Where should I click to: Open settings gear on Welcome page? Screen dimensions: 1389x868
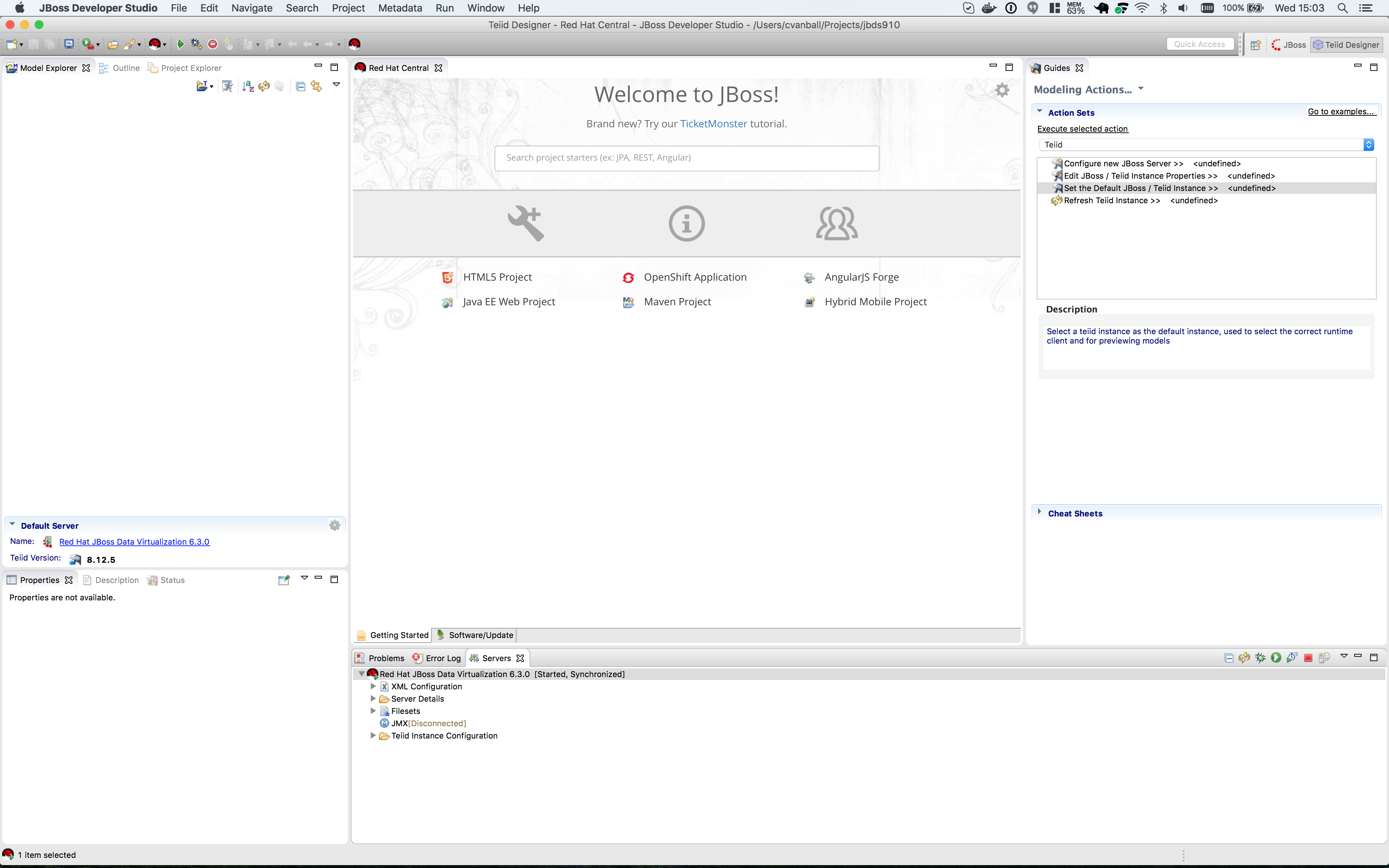pyautogui.click(x=1002, y=90)
